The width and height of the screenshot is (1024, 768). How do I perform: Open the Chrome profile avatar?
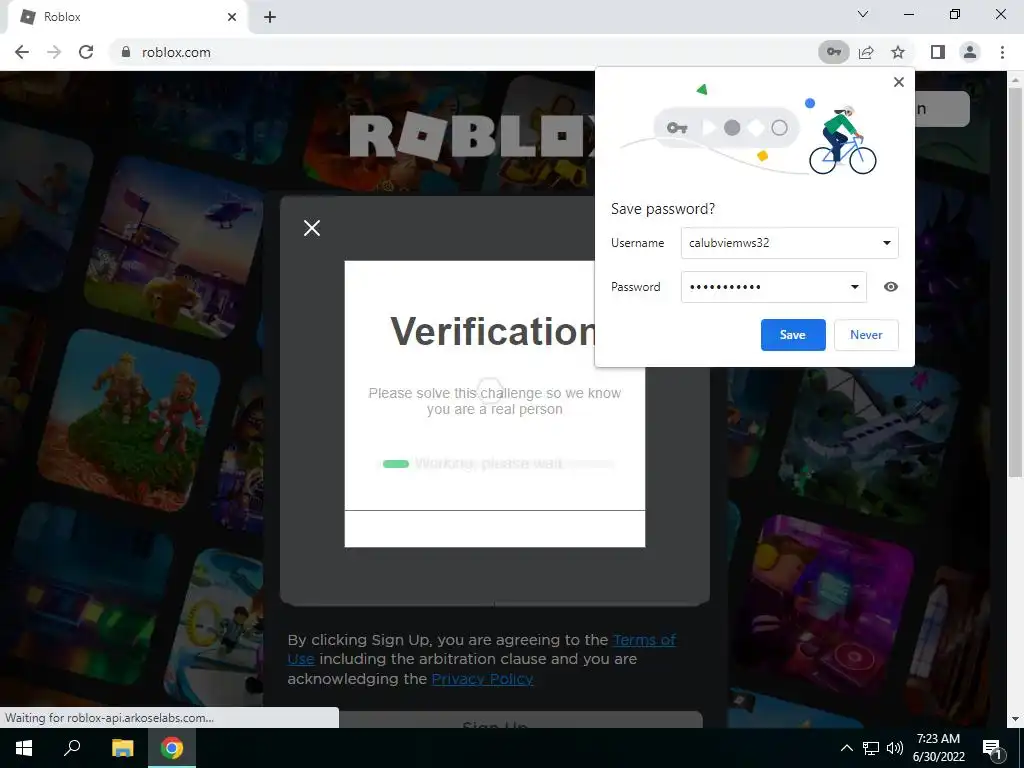970,52
